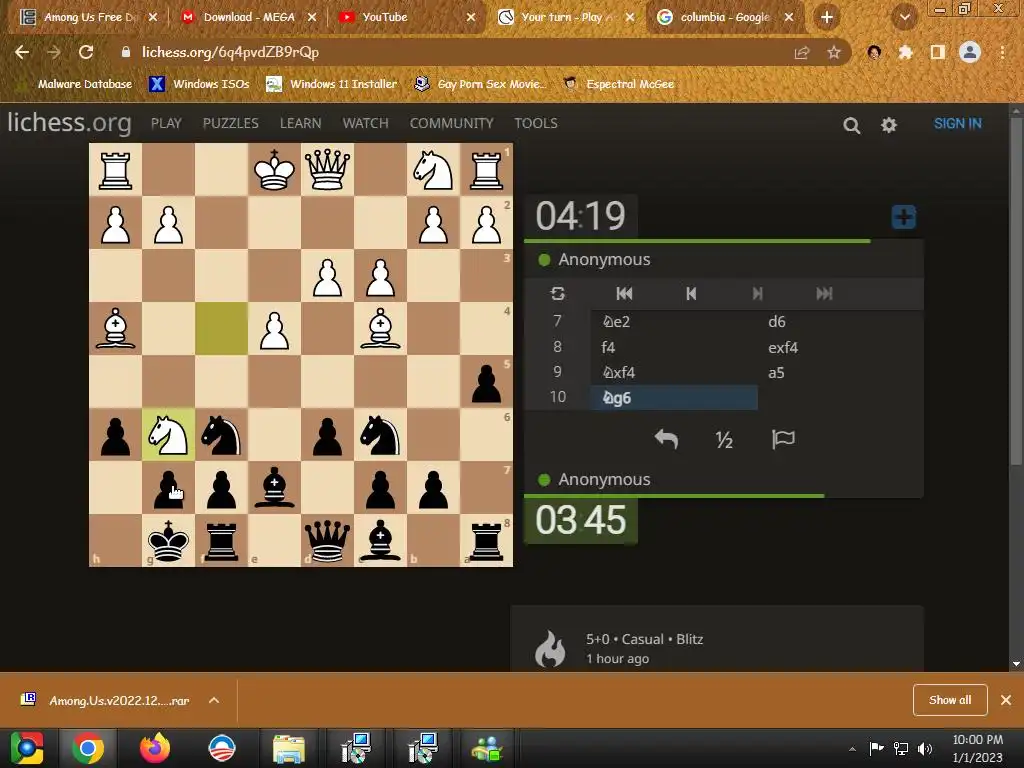Click 5+0 Casual Blitz game info
This screenshot has width=1024, height=768.
645,639
